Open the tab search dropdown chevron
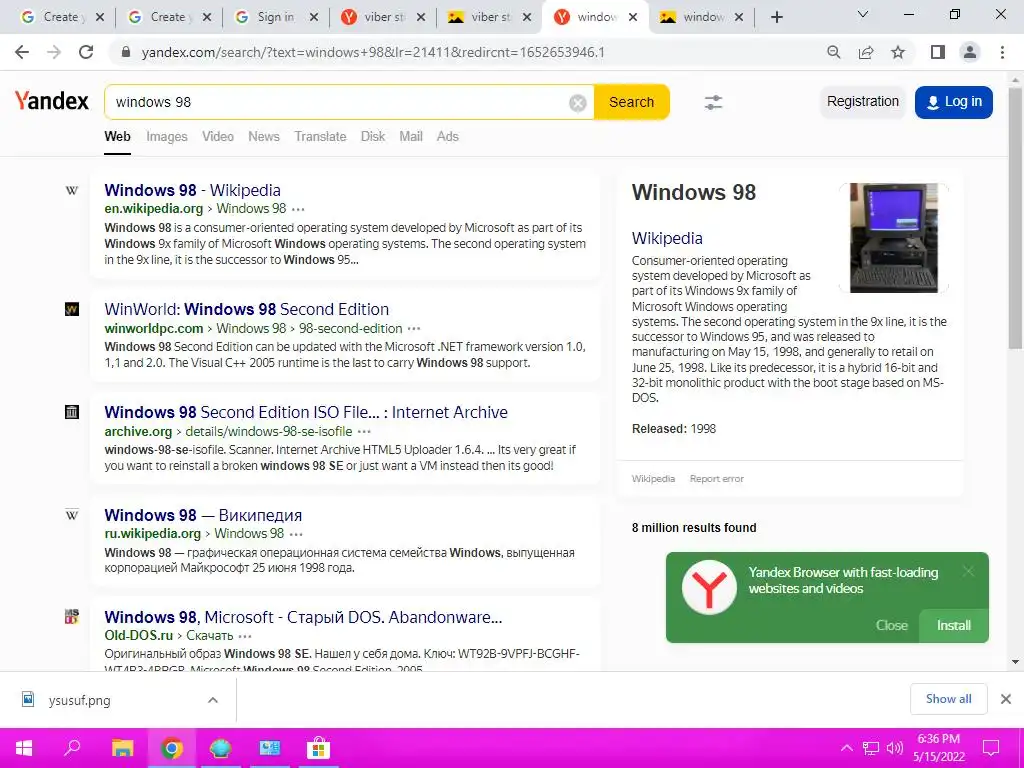 pos(863,14)
